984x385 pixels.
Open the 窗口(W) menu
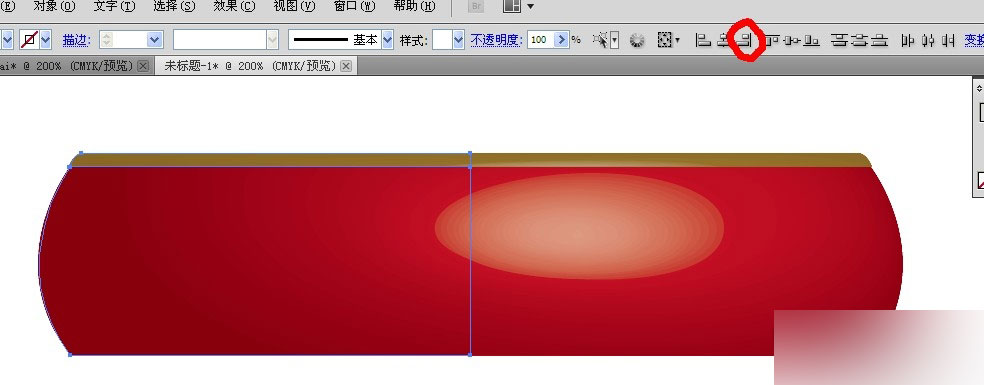coord(355,6)
